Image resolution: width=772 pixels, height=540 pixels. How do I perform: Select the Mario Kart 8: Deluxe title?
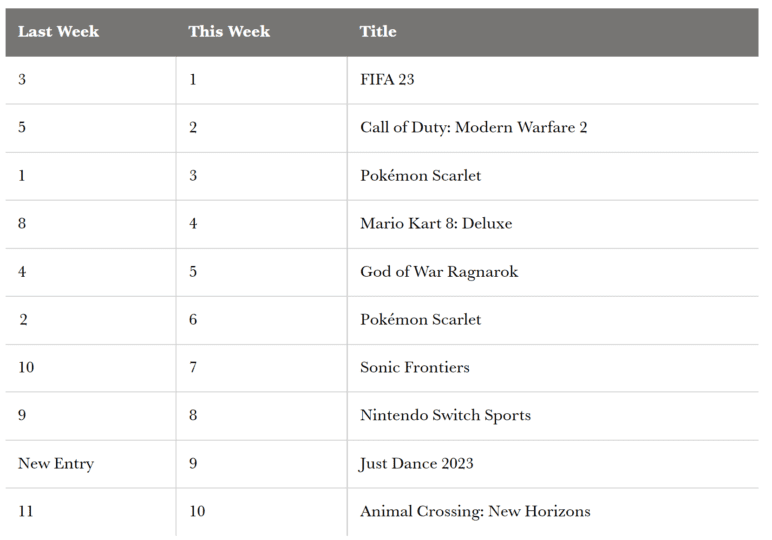[x=436, y=223]
